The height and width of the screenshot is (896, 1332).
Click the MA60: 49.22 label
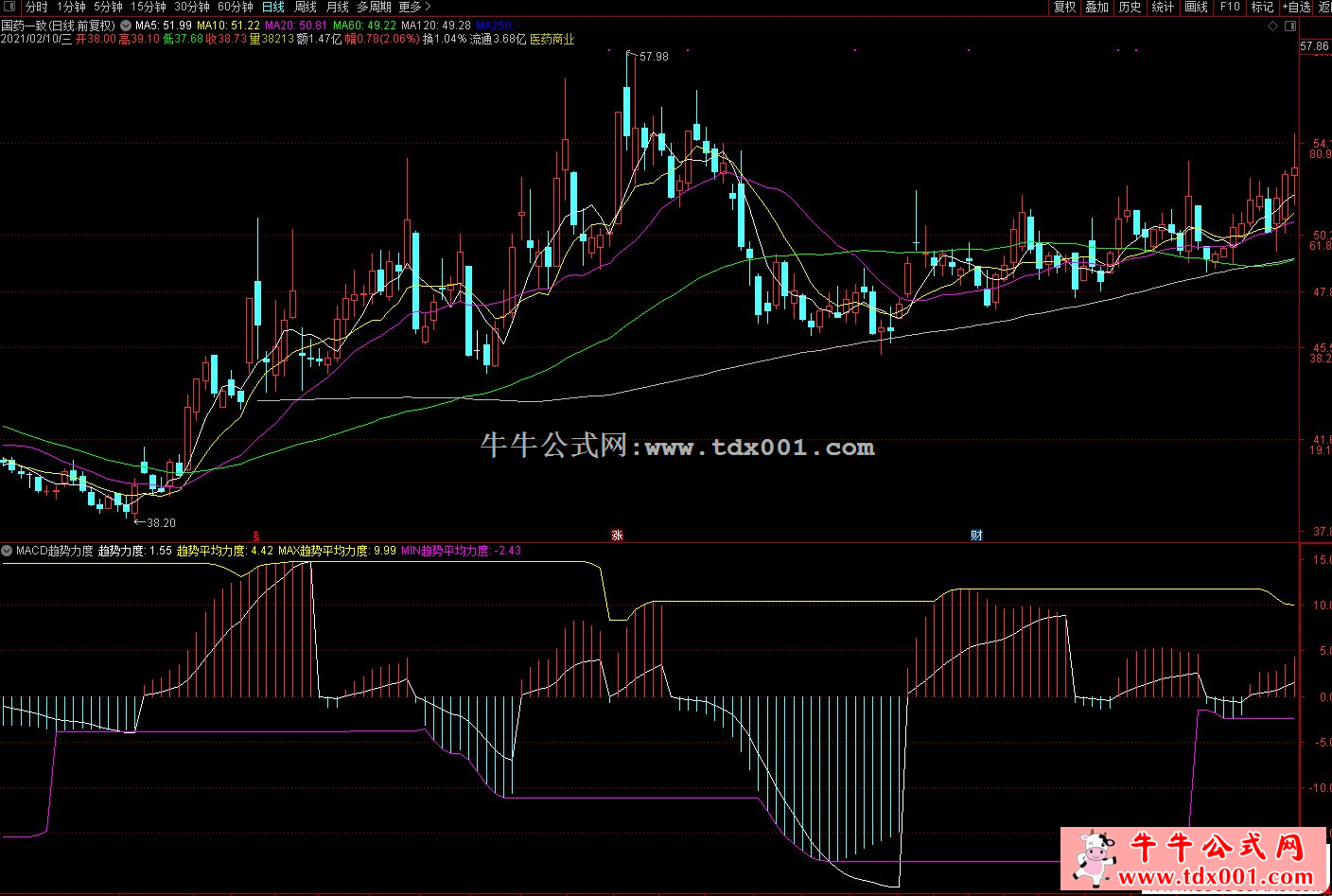pos(364,26)
